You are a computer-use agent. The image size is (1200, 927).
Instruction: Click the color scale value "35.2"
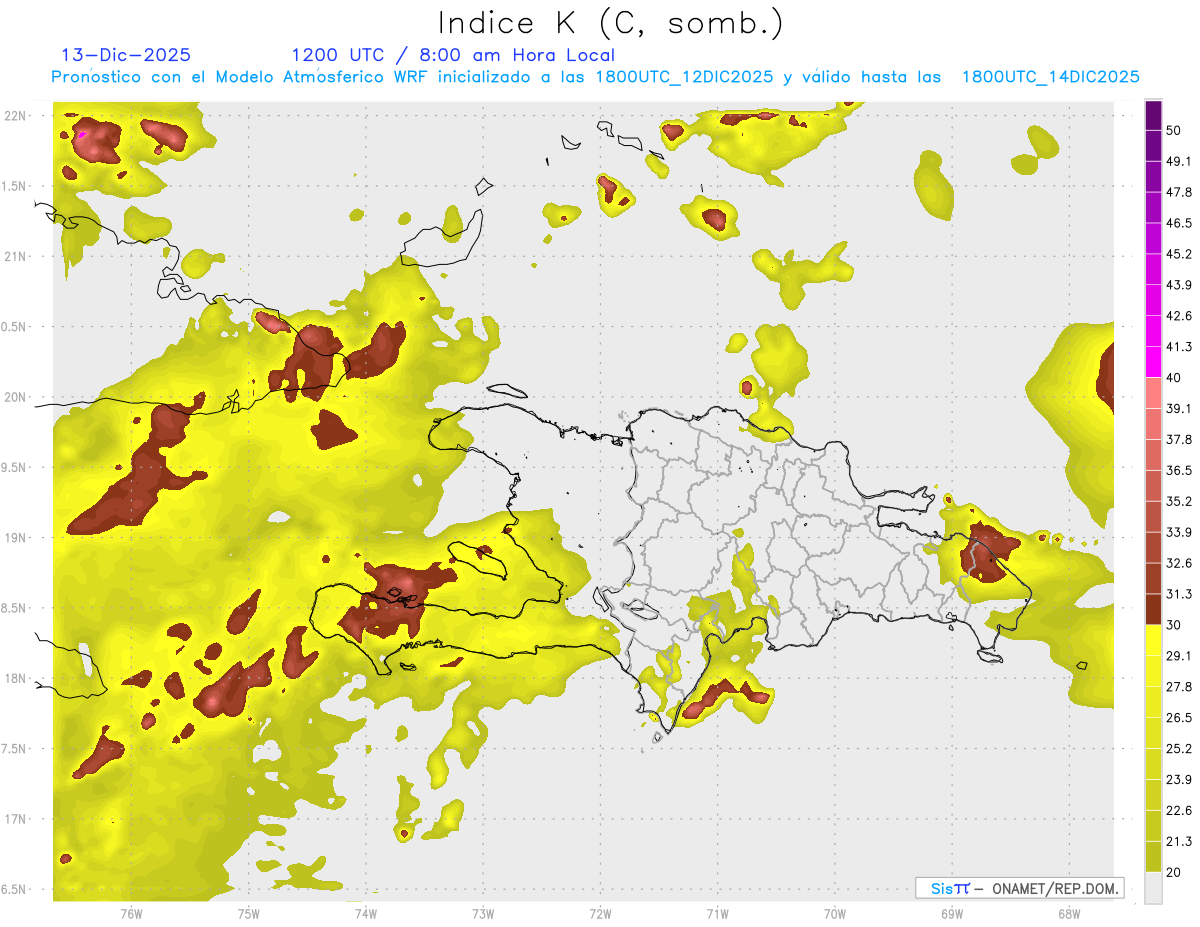tap(1179, 501)
